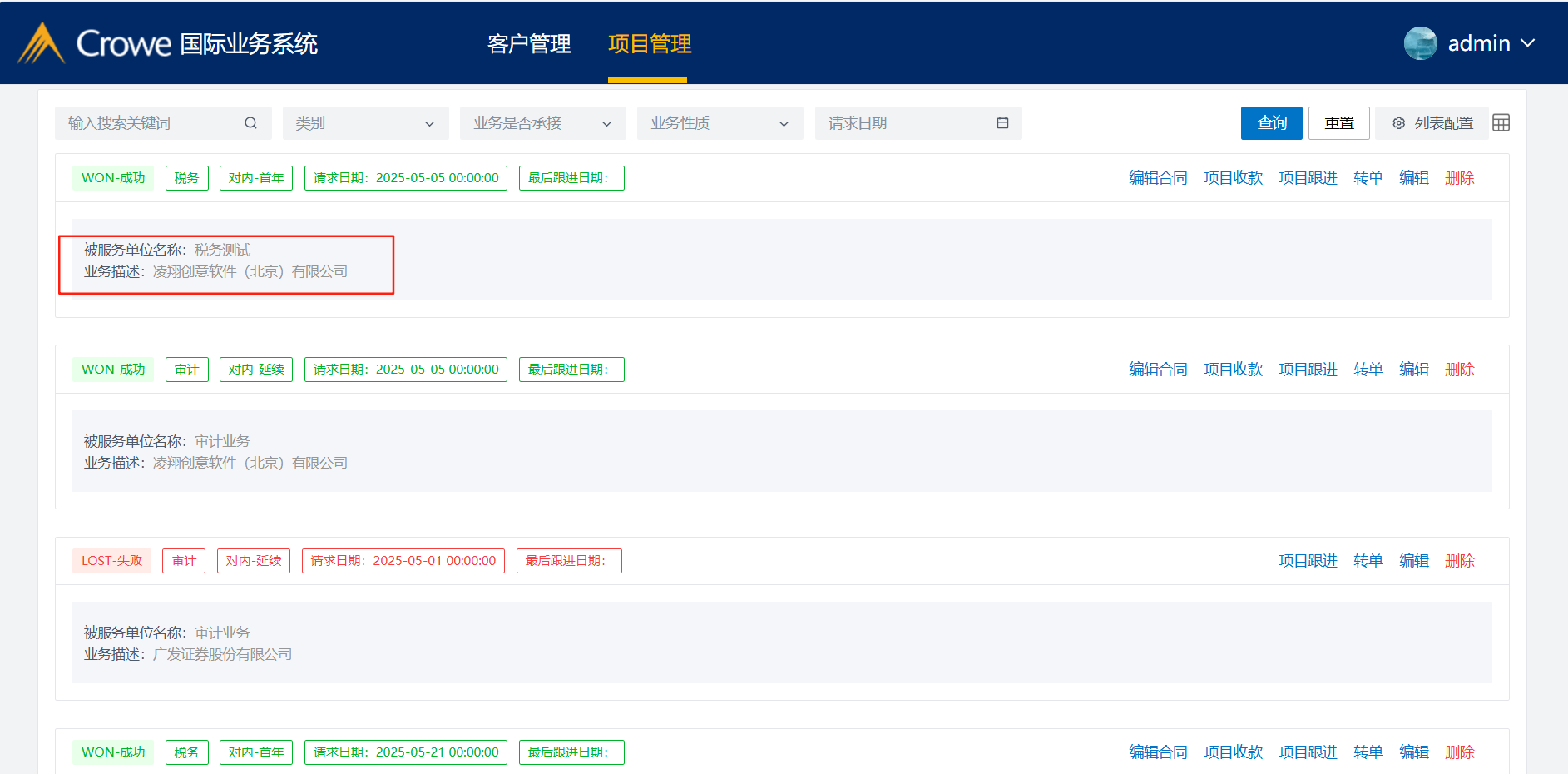
Task: Click 删除 in the 审计 对内-延续 WON row
Action: click(1460, 370)
